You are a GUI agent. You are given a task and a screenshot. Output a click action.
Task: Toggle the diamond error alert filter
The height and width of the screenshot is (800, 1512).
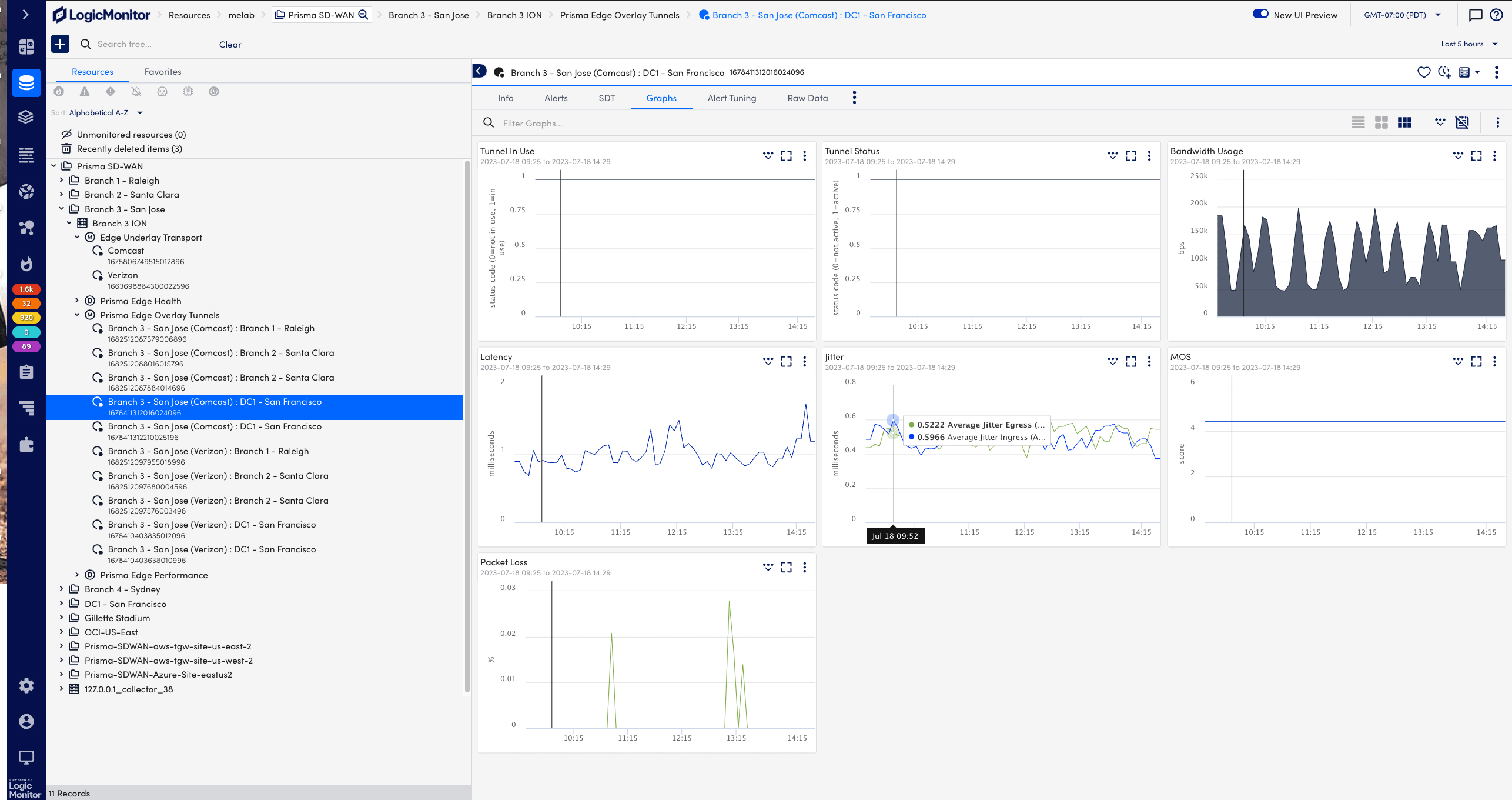point(111,92)
